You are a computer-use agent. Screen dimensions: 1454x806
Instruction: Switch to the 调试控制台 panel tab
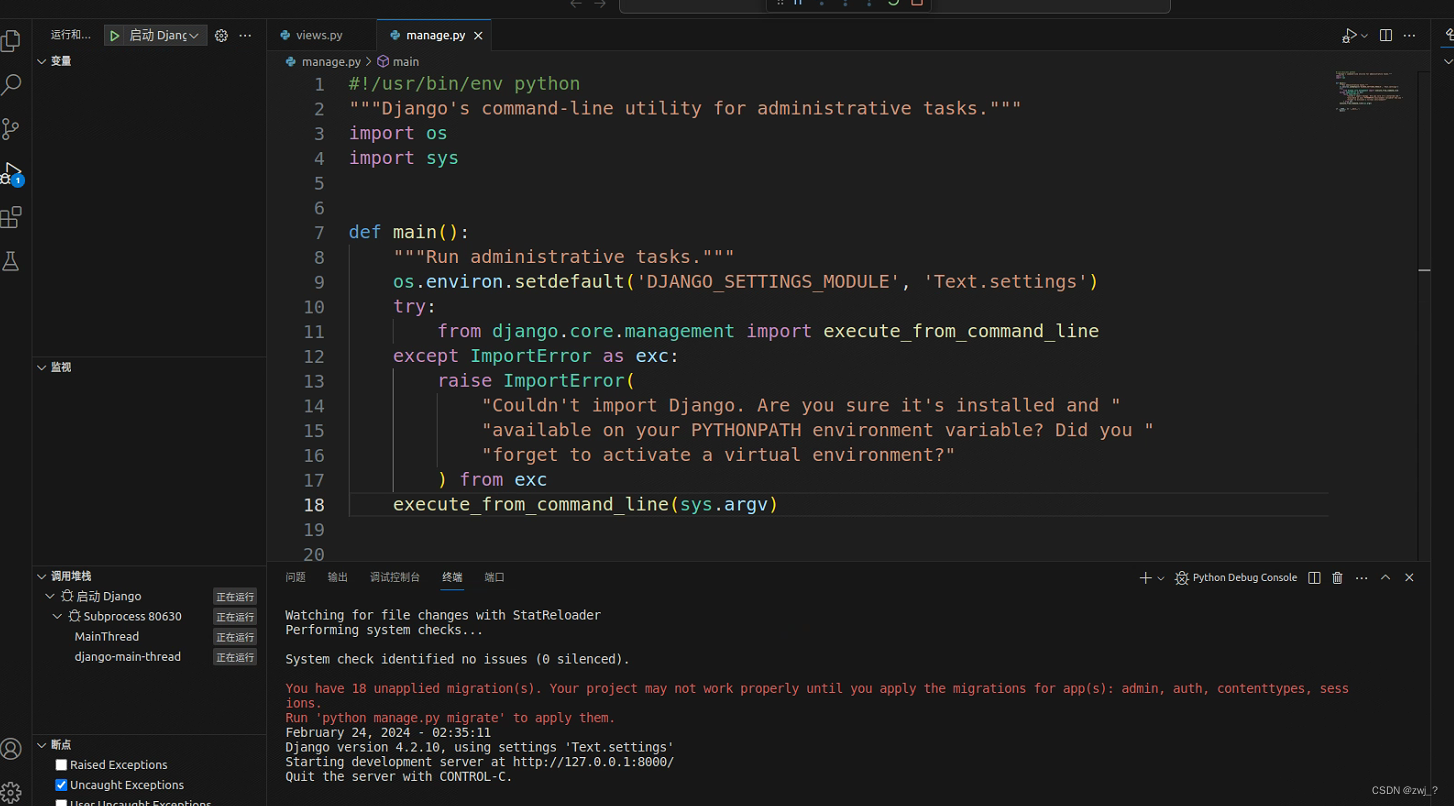(395, 577)
